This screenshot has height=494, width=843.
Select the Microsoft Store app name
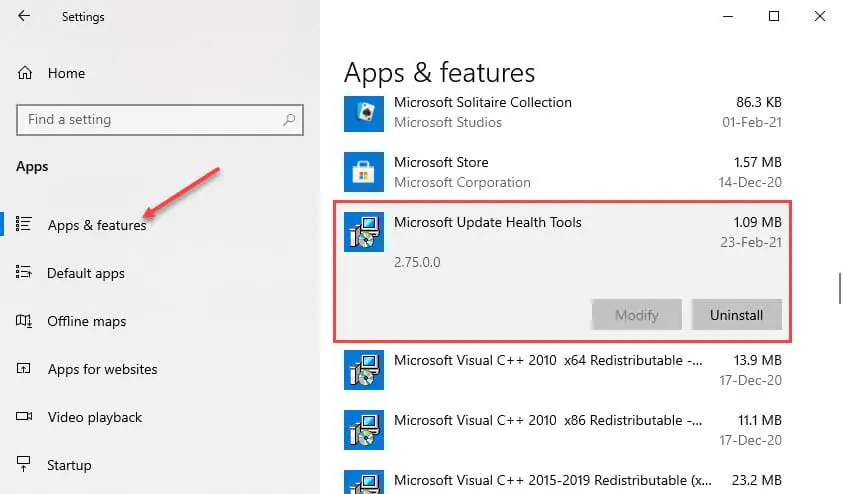(x=441, y=162)
